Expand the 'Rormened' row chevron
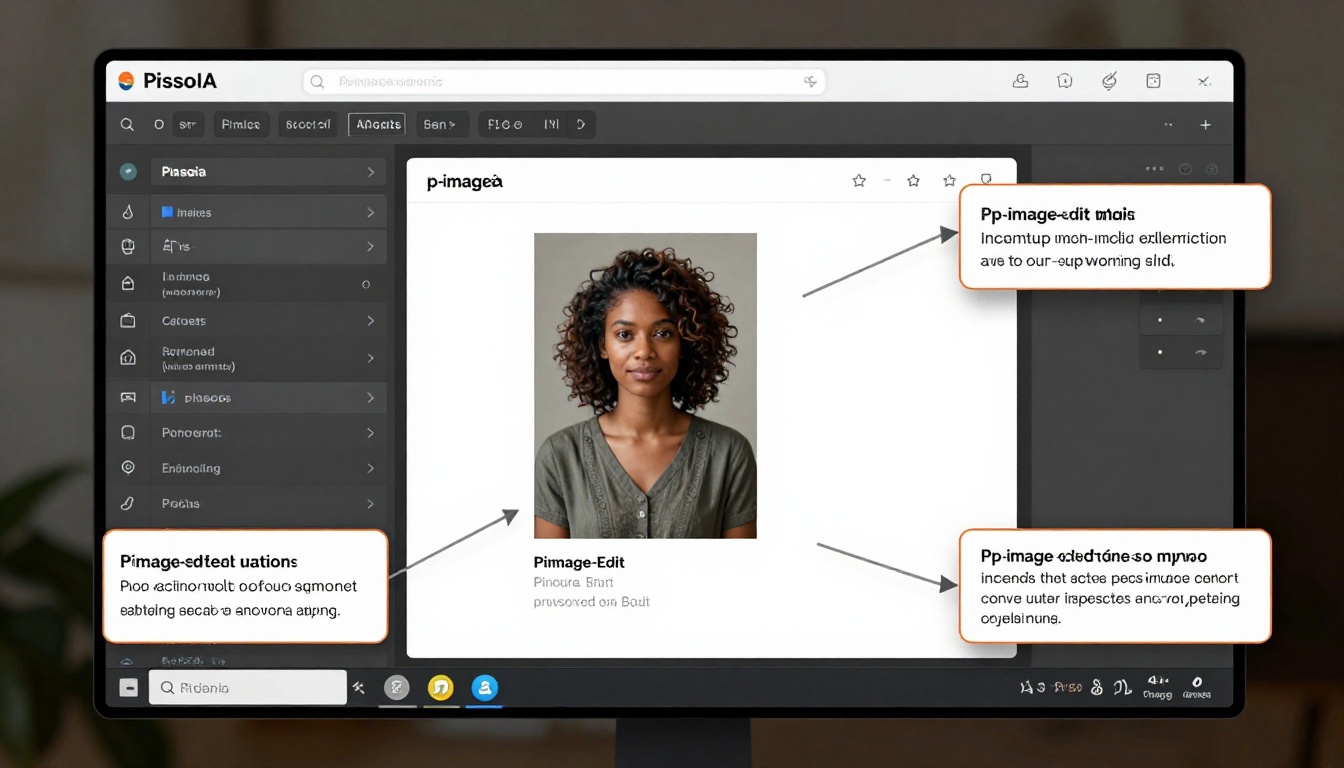 [370, 358]
